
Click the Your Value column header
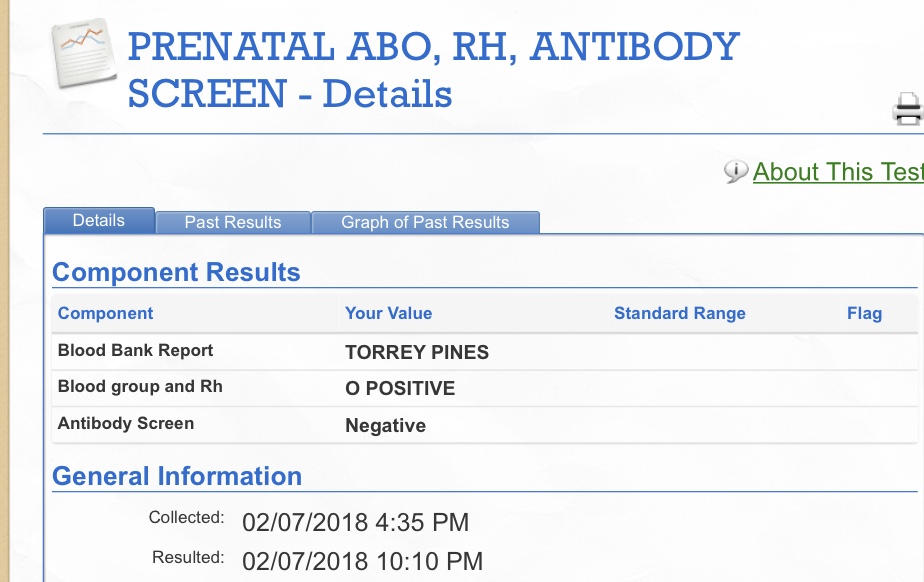coord(389,313)
